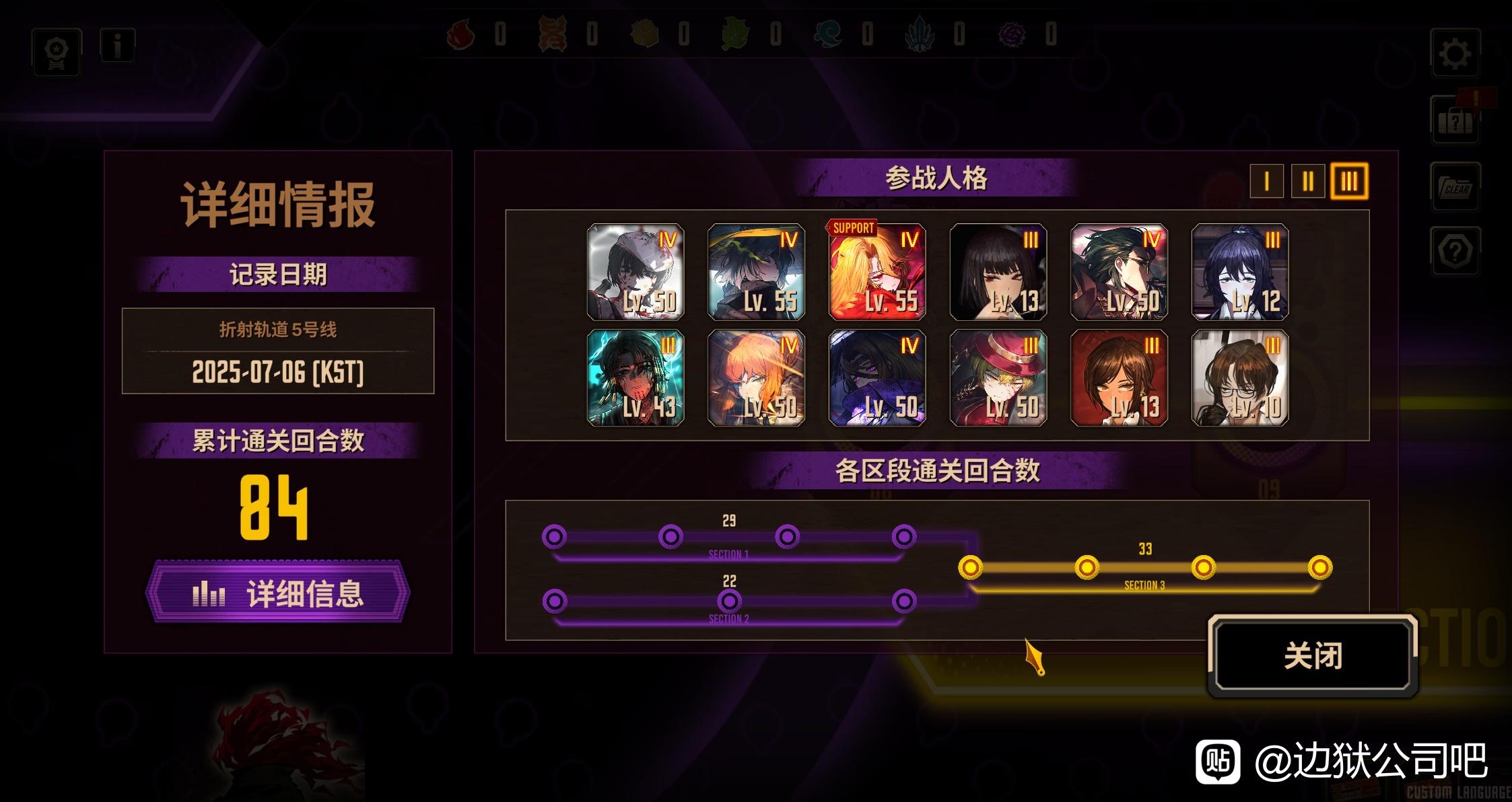
Task: Click the info "i" icon
Action: (118, 46)
